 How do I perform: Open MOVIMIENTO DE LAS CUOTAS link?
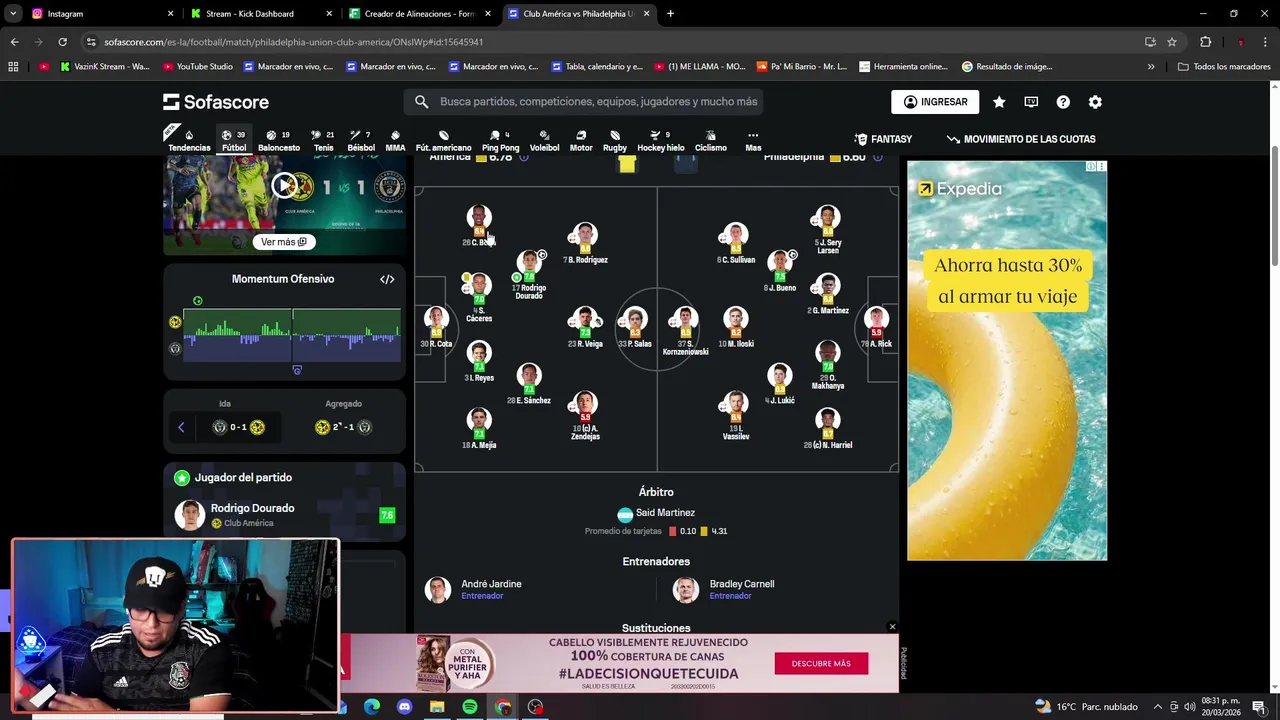point(1020,139)
